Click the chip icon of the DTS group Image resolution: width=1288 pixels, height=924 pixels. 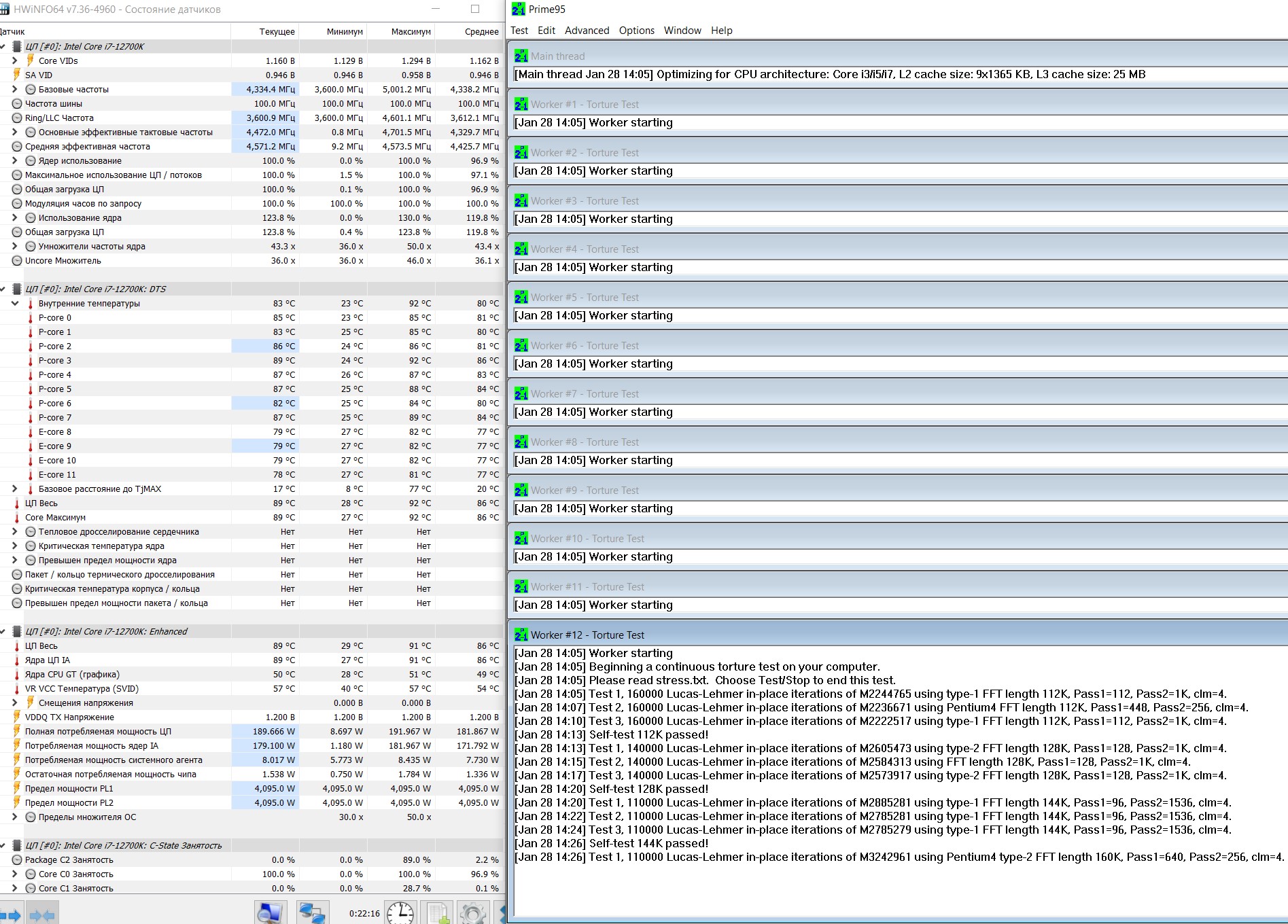pyautogui.click(x=18, y=289)
